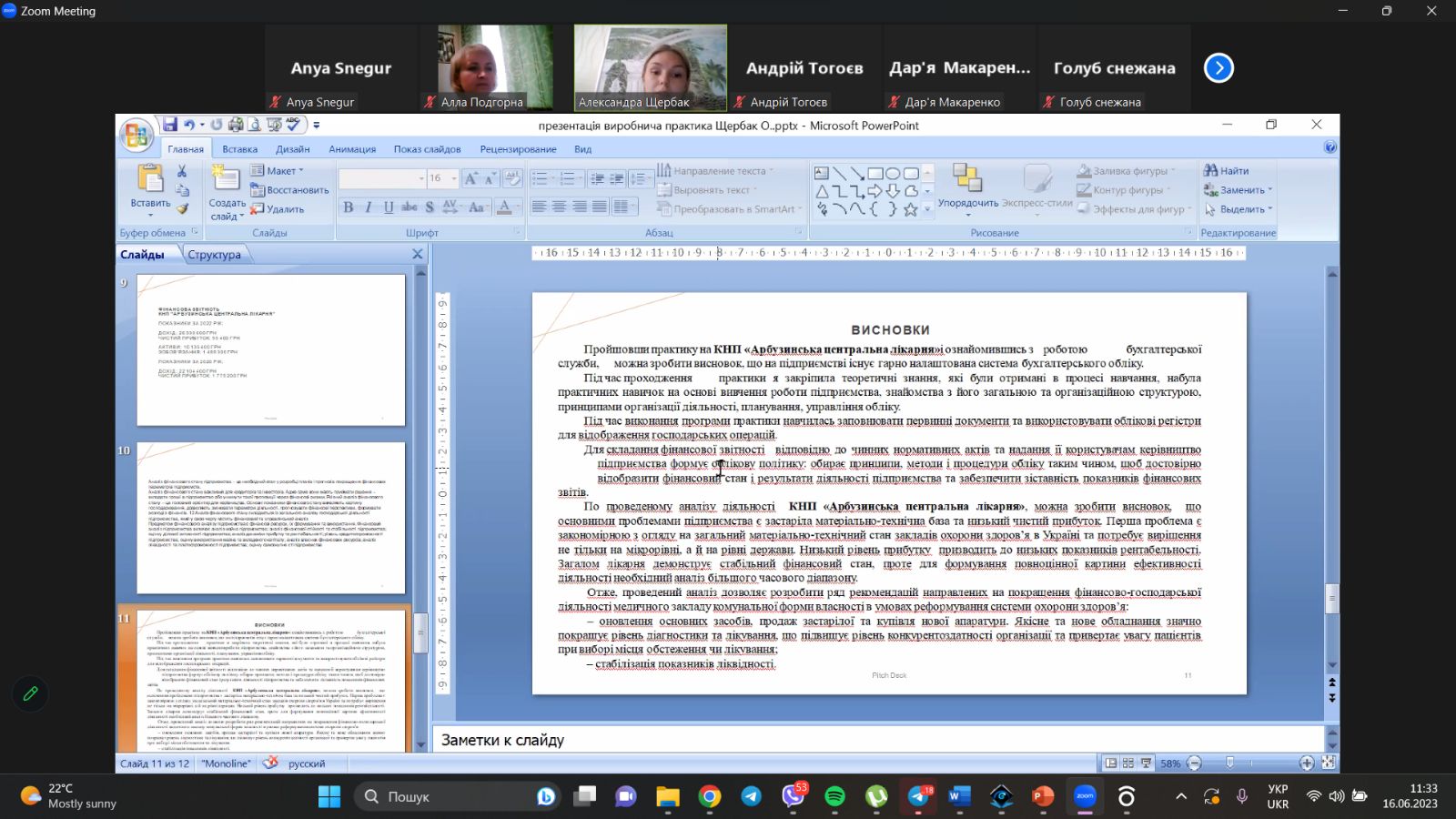Click the Save icon in quick access toolbar

(x=170, y=126)
